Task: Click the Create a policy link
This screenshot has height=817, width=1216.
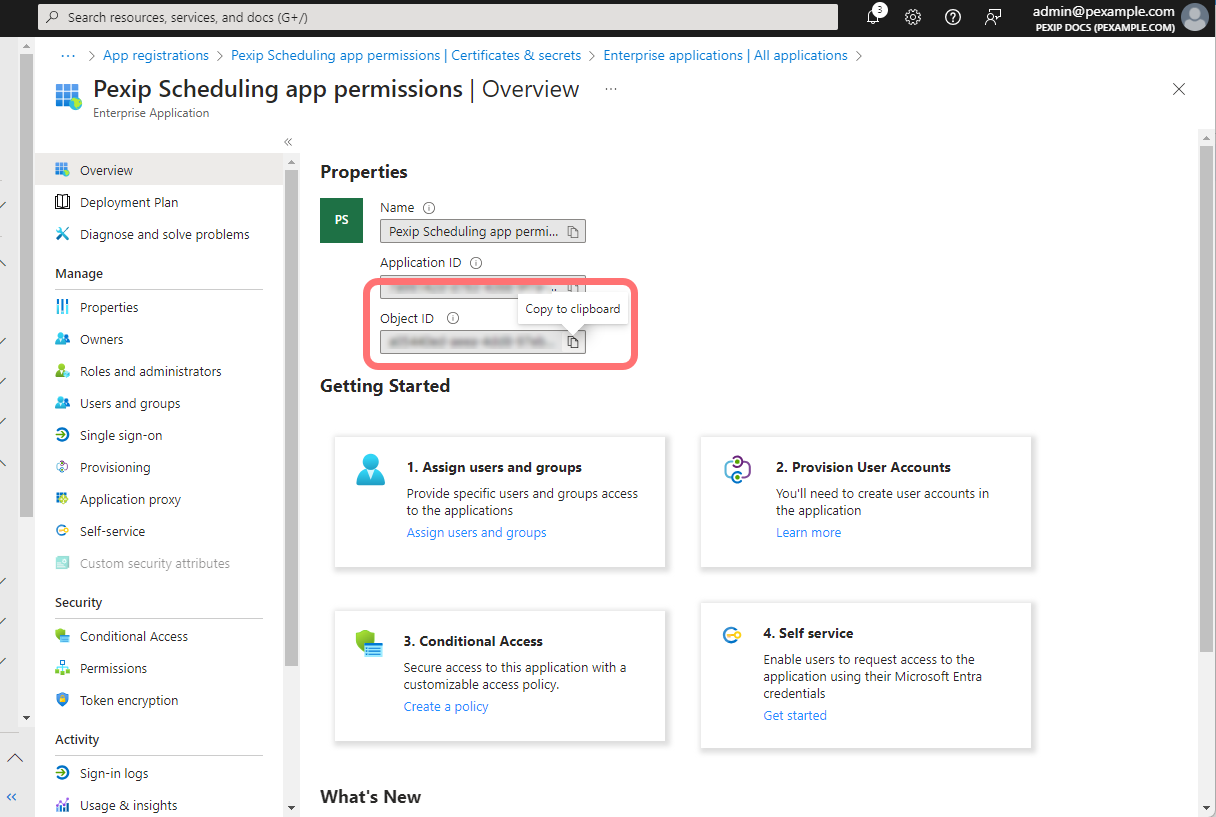Action: tap(446, 707)
